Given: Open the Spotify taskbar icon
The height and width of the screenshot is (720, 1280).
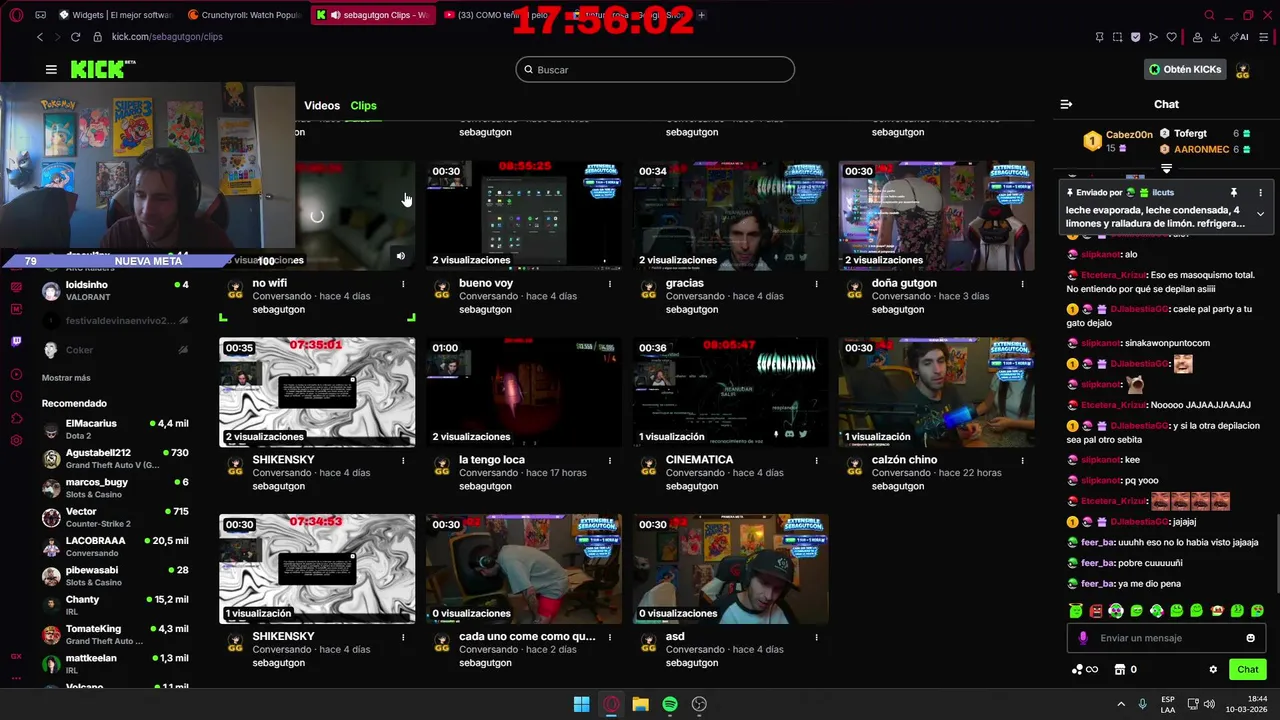Looking at the screenshot, I should point(670,704).
